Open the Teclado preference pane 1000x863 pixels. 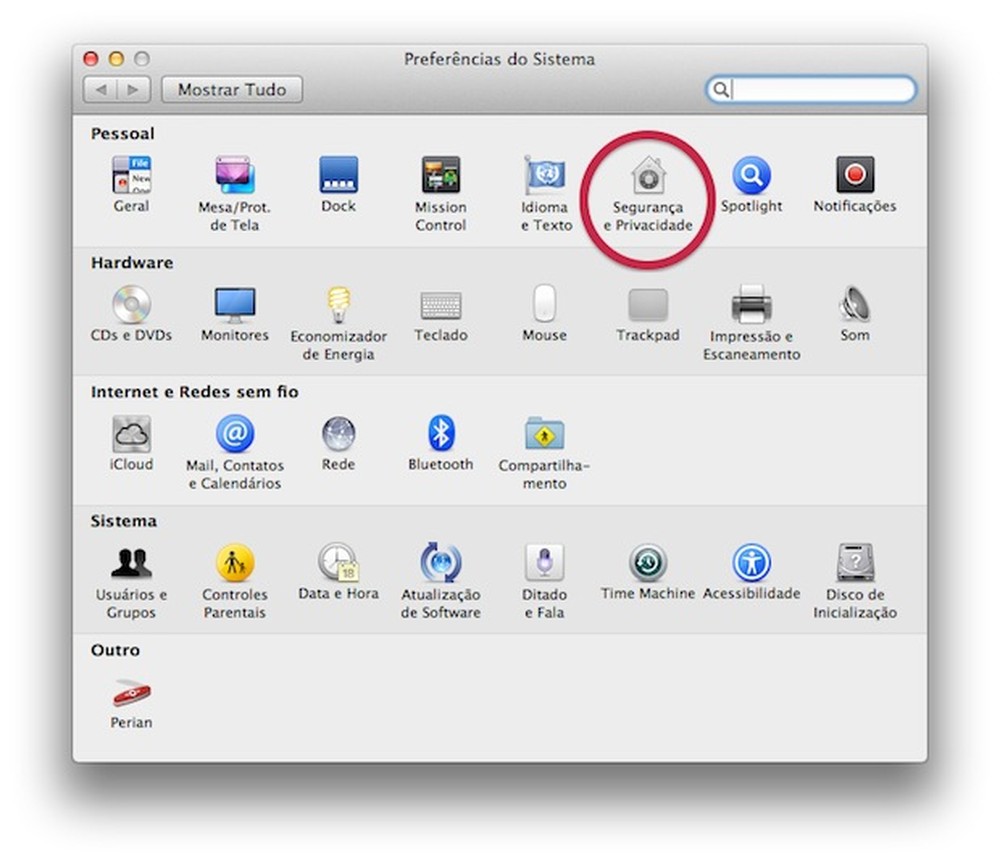440,305
